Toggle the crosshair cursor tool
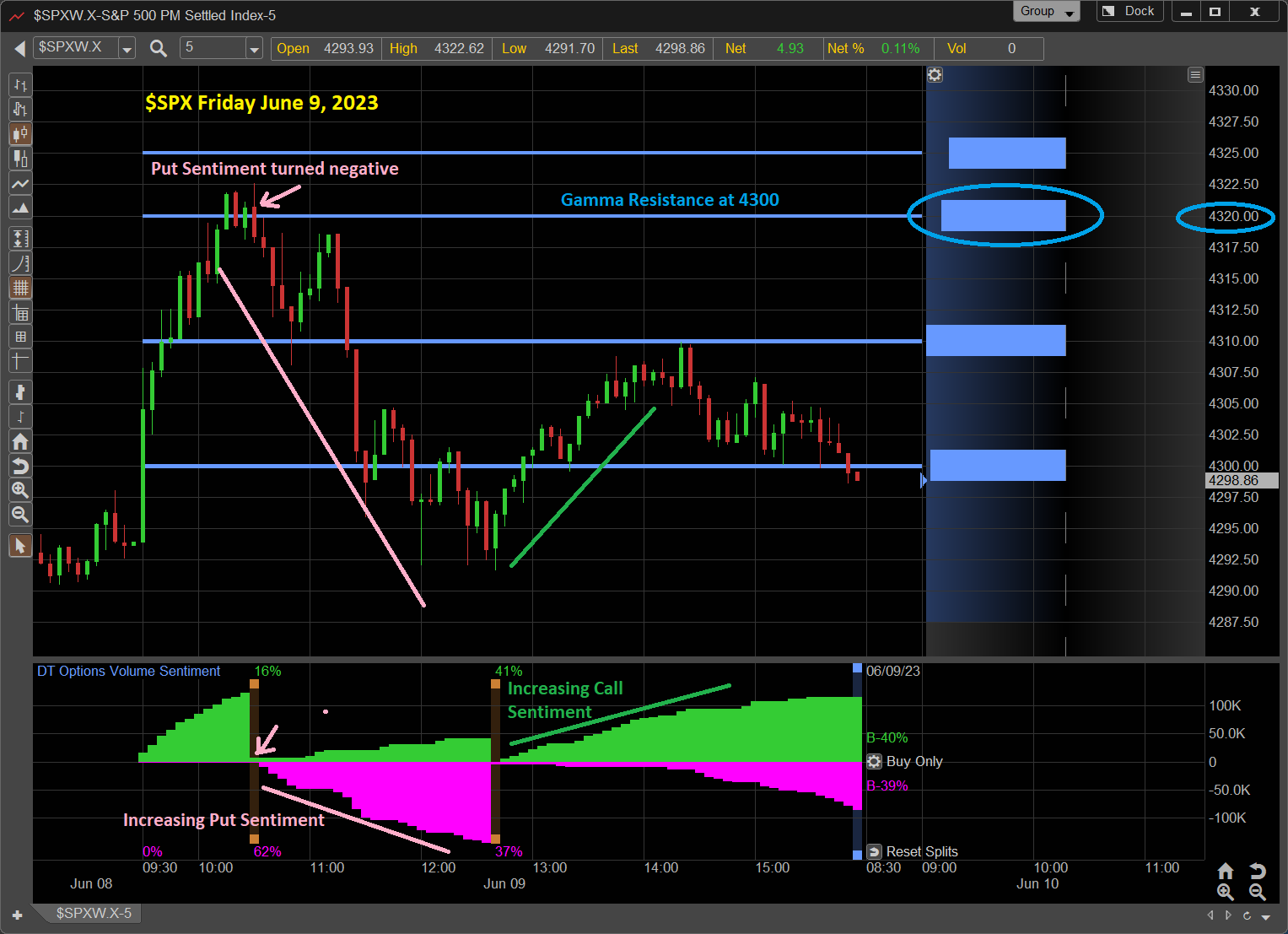1288x934 pixels. pyautogui.click(x=20, y=361)
